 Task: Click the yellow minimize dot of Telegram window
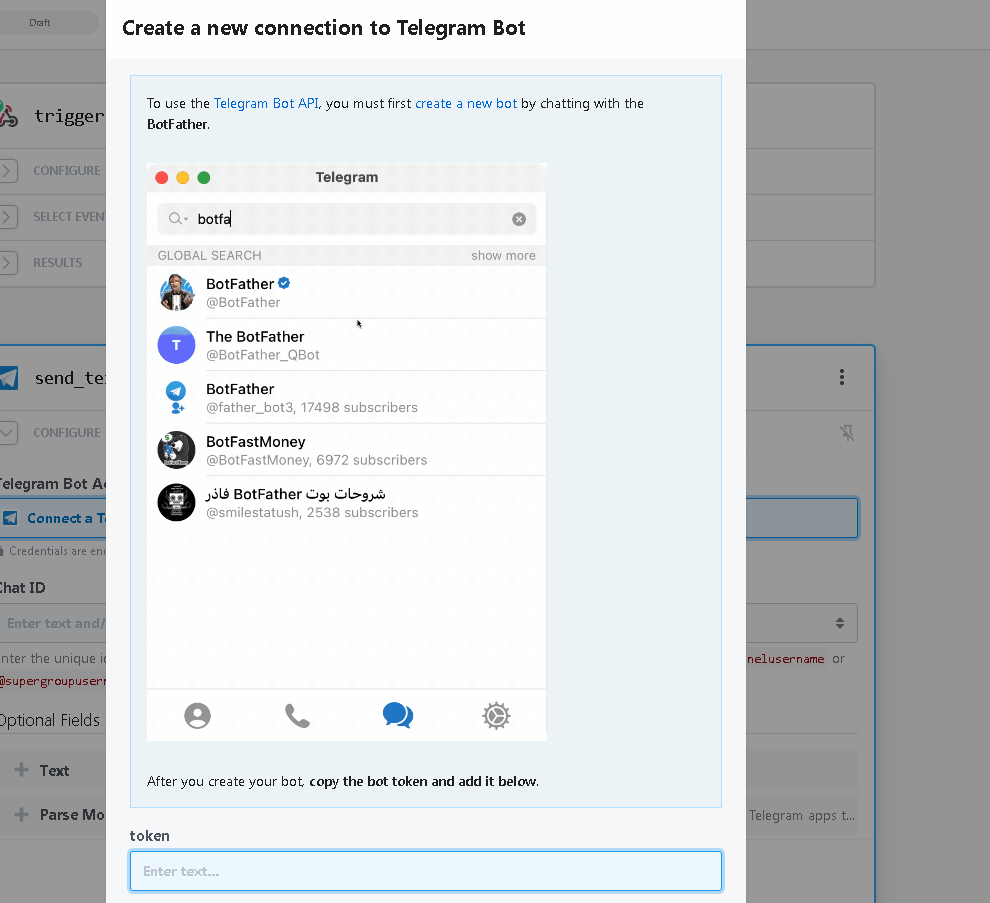click(x=182, y=177)
